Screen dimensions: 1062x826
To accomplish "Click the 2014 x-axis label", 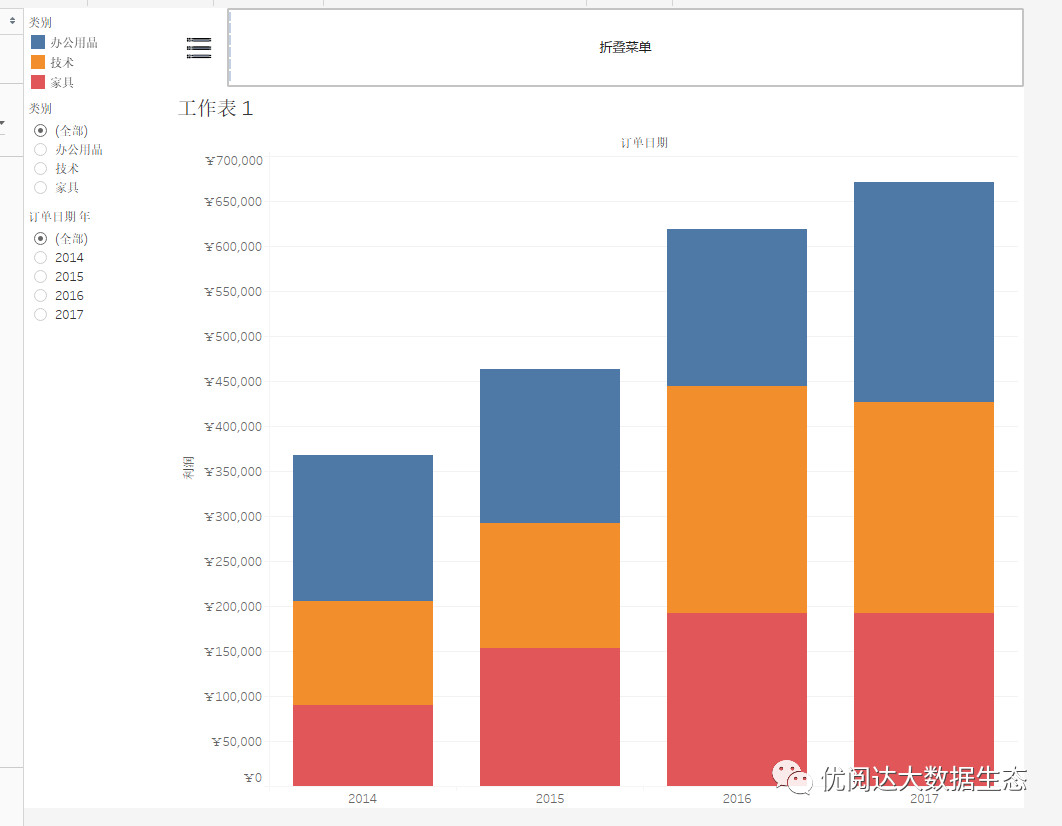I will (362, 798).
